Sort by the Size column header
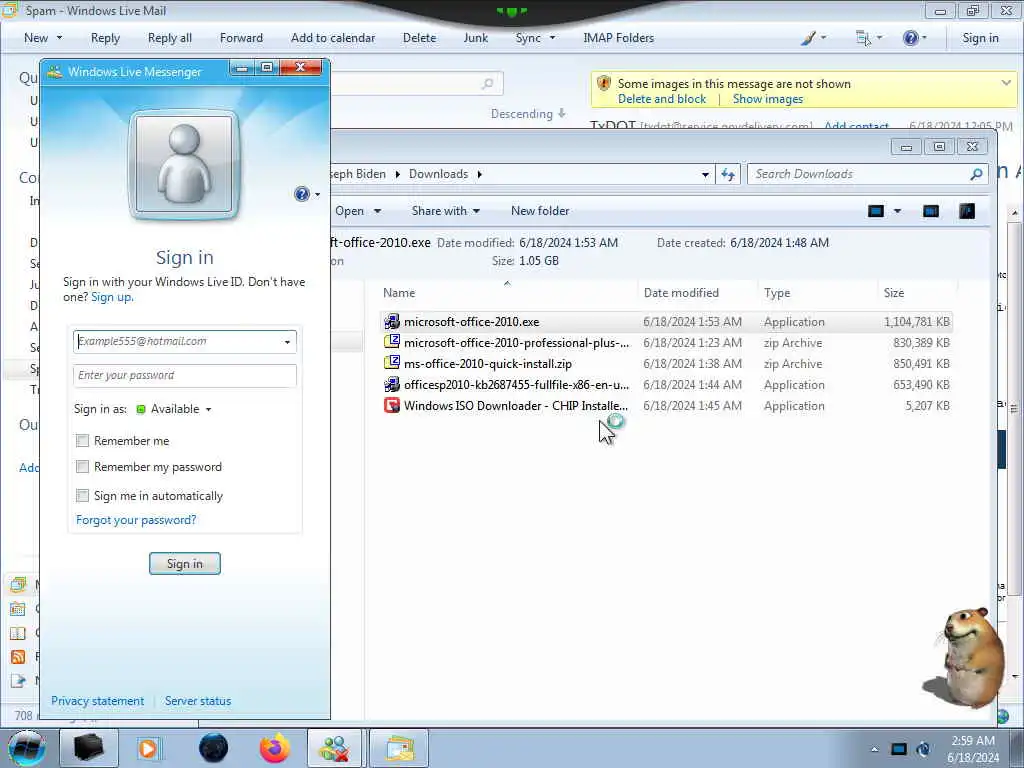 point(894,293)
